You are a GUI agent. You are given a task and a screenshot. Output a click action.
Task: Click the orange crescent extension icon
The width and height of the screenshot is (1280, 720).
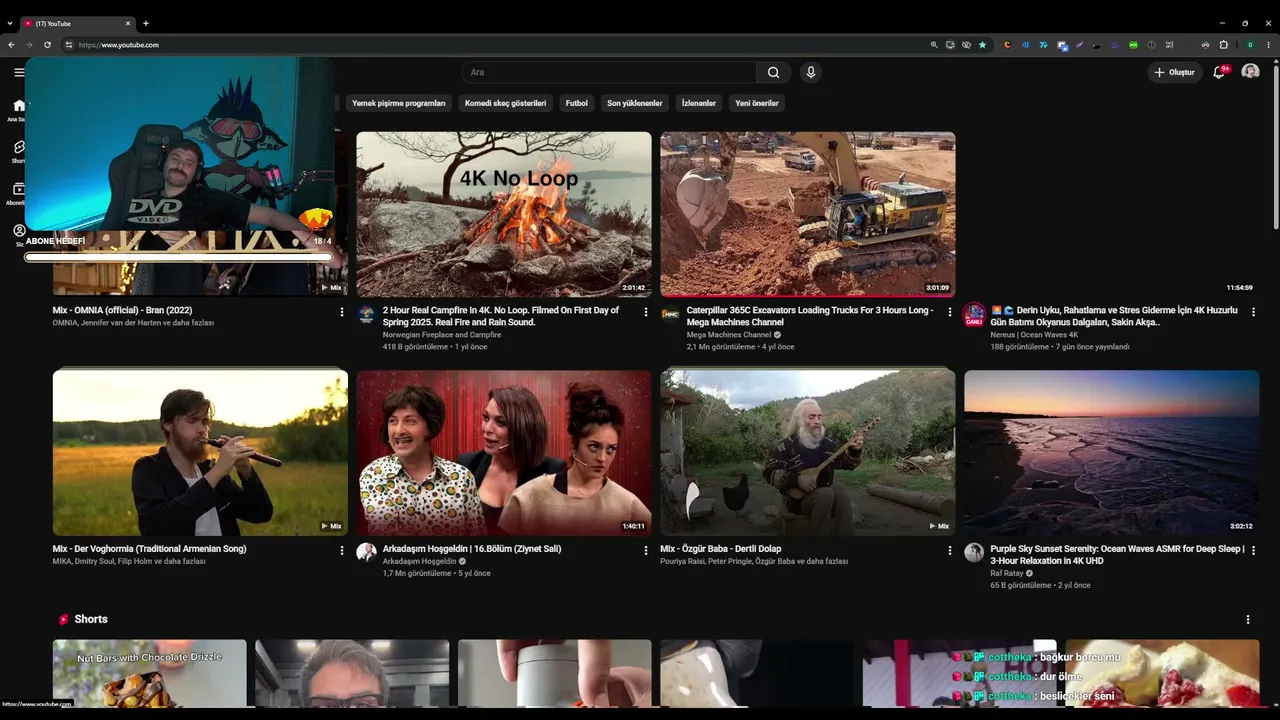(1007, 45)
